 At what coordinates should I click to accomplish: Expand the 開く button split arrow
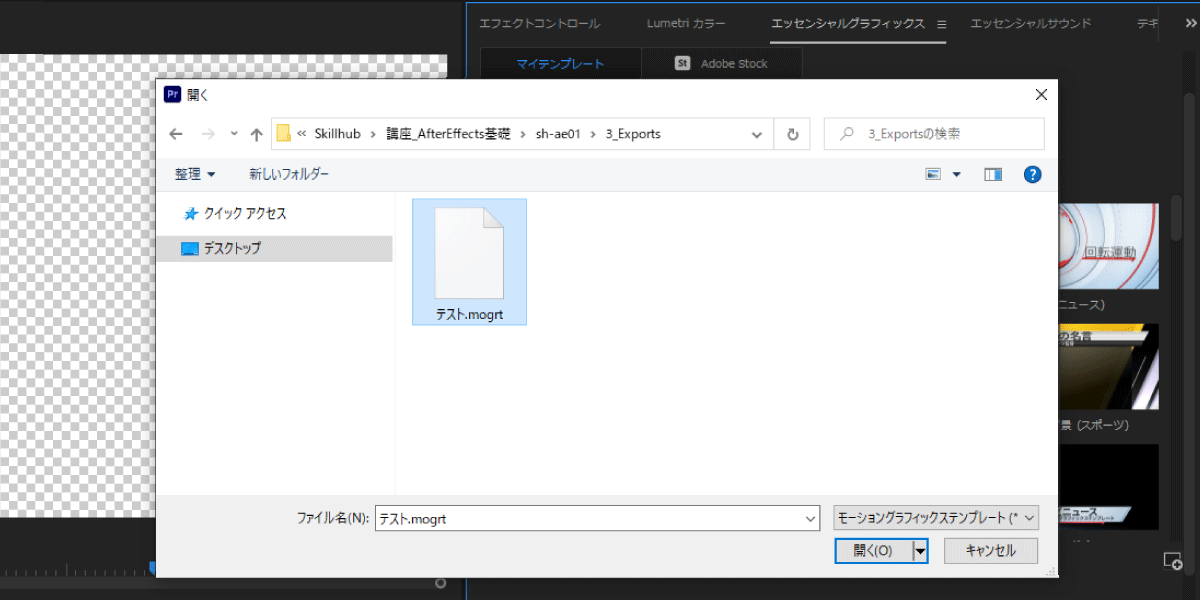tap(920, 551)
